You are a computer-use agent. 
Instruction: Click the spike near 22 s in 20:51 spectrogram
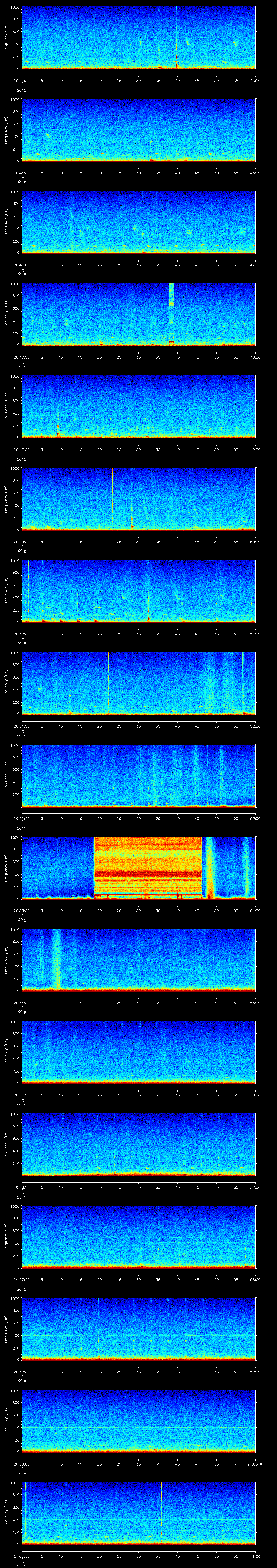(108, 679)
